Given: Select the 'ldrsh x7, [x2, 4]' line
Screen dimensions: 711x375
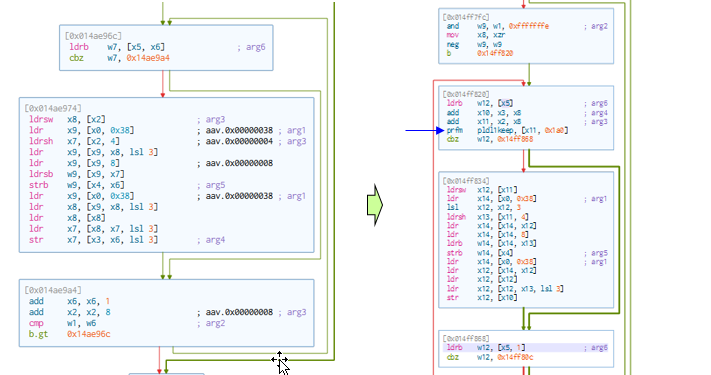Looking at the screenshot, I should (74, 141).
